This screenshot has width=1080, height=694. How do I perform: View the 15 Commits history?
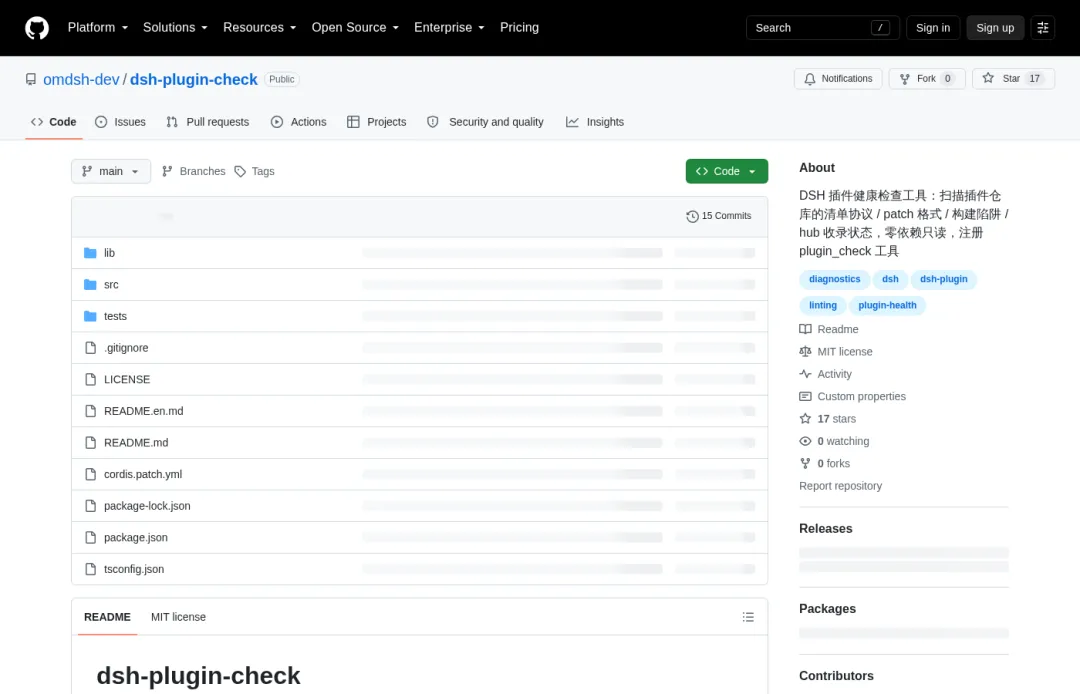pyautogui.click(x=718, y=216)
